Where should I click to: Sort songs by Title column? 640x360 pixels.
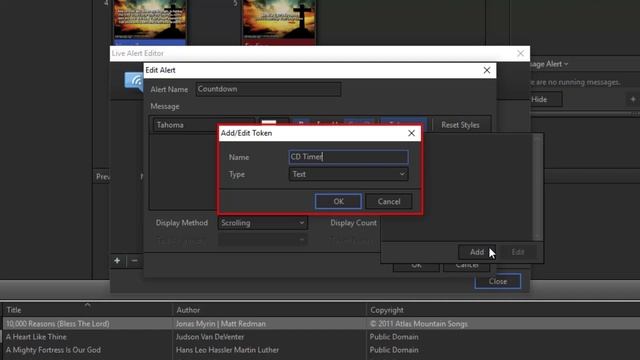coord(87,310)
